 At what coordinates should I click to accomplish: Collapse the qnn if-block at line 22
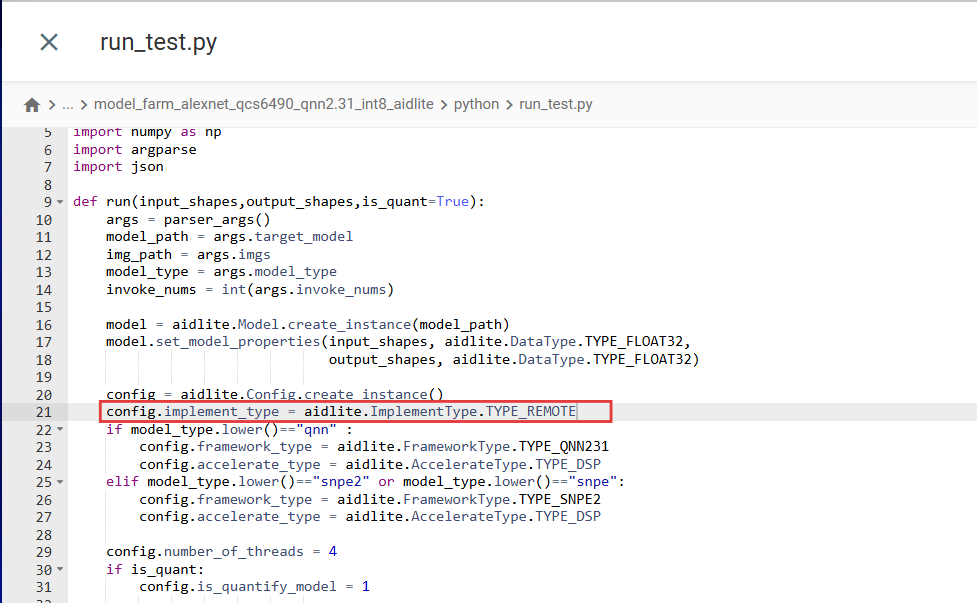[x=60, y=429]
